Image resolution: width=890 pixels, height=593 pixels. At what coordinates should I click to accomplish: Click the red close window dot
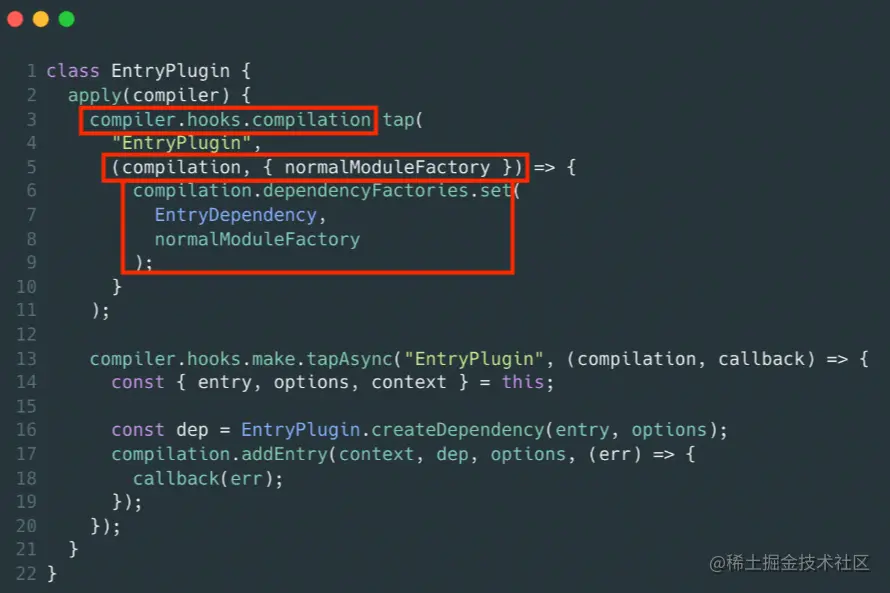pyautogui.click(x=15, y=19)
